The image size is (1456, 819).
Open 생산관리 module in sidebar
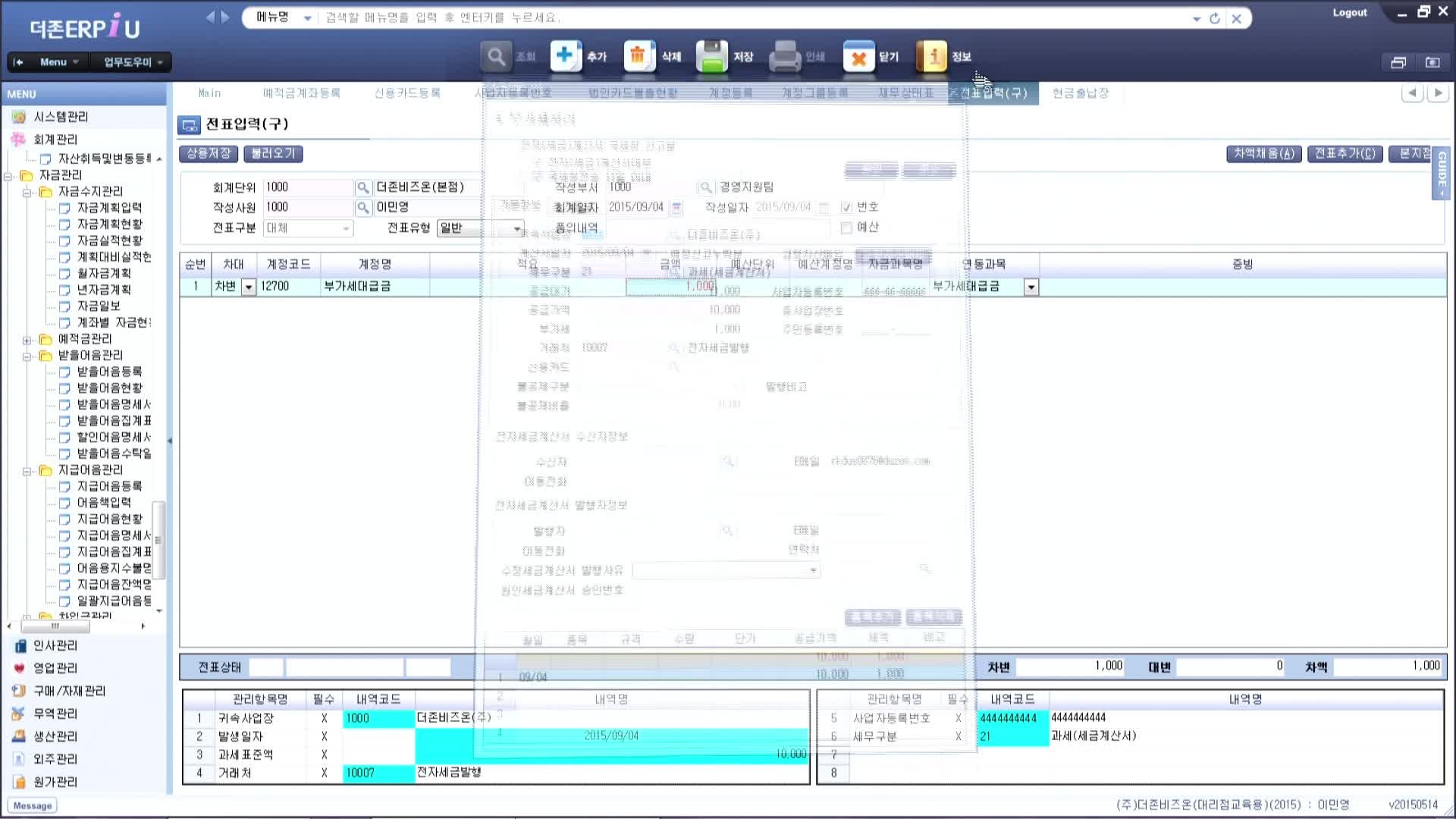[55, 736]
